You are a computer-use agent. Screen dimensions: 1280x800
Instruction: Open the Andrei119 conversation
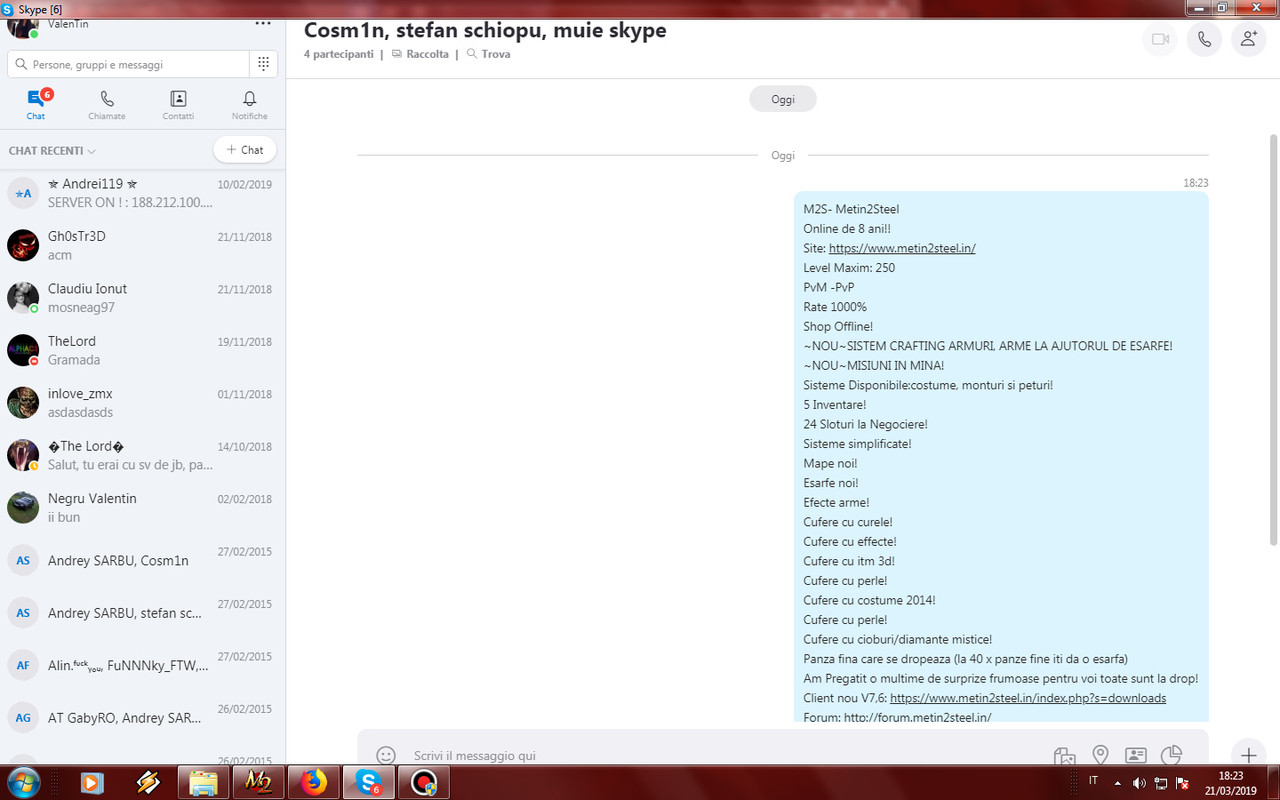(x=143, y=193)
